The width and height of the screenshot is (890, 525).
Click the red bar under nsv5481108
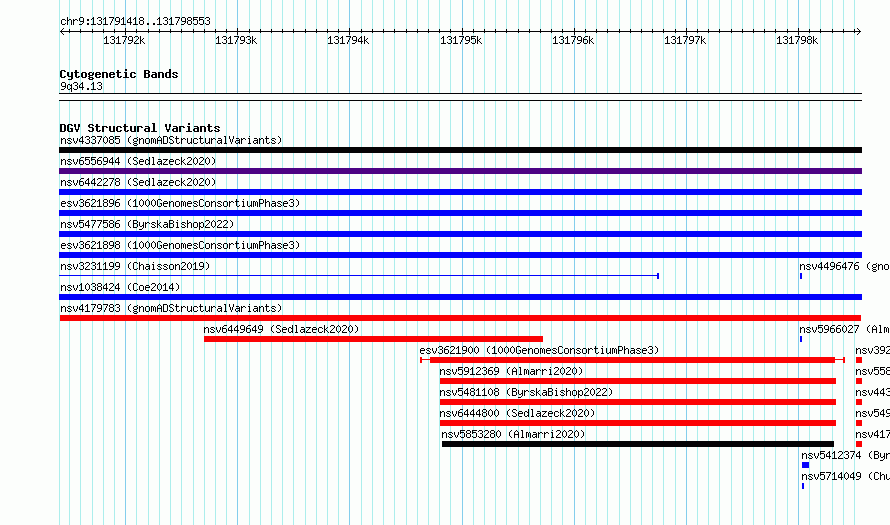coord(638,402)
